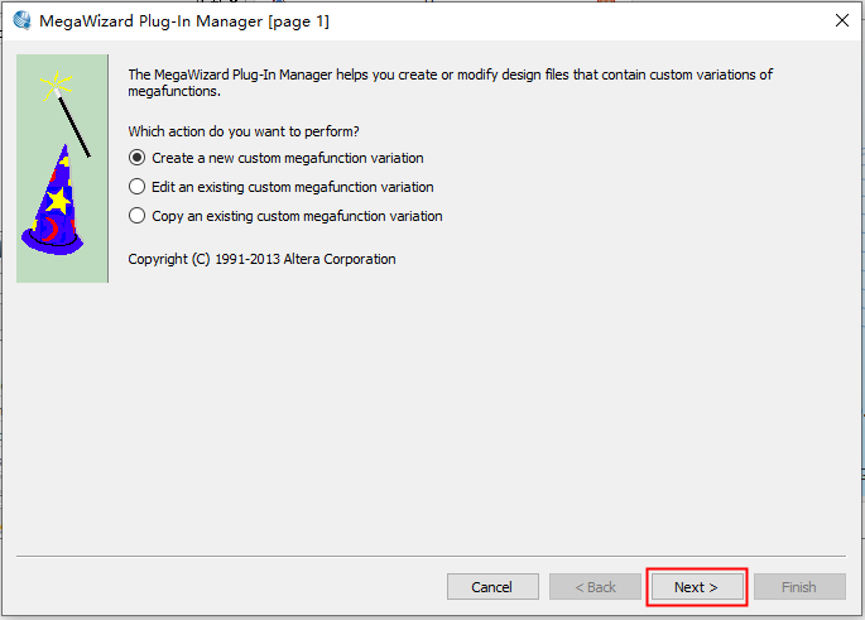This screenshot has height=620, width=865.
Task: Click the empty green area below the wizard hat
Action: pyautogui.click(x=62, y=268)
